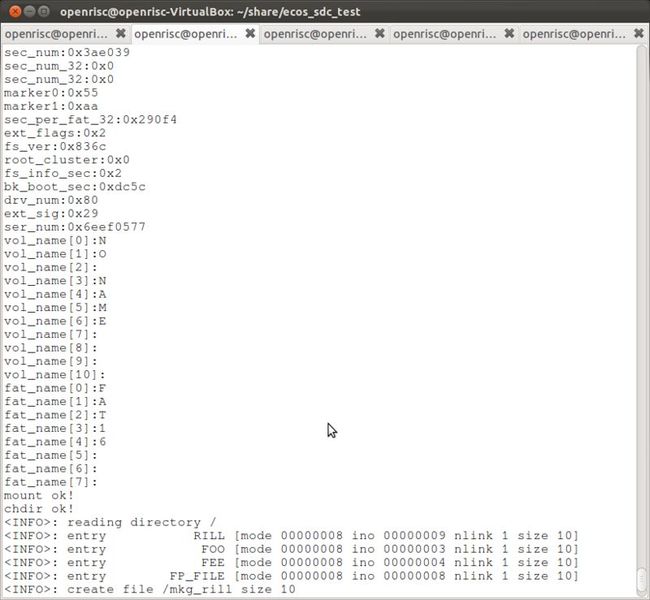The width and height of the screenshot is (650, 600).
Task: Close the third terminal tab
Action: 379,34
